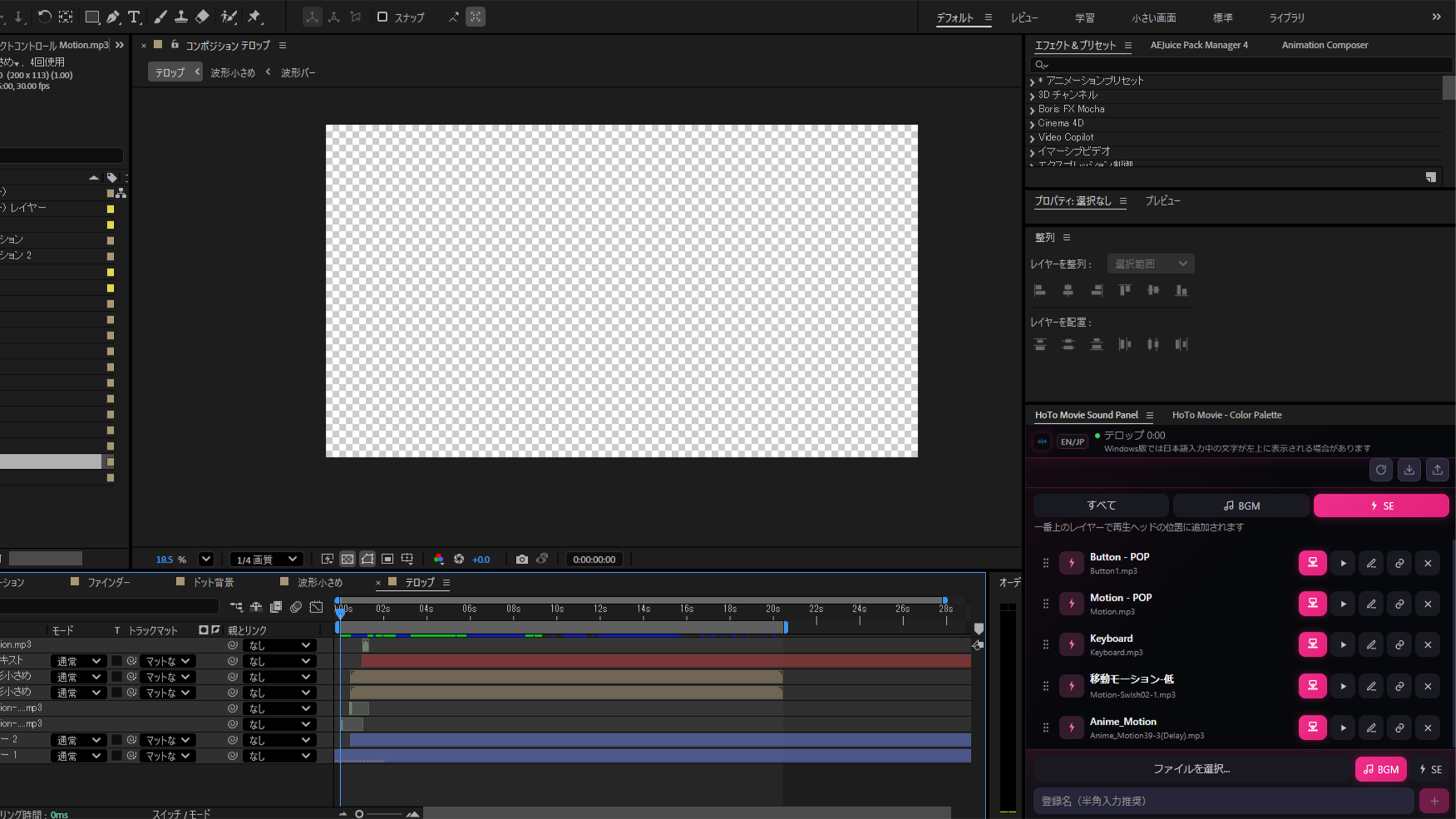Select the Roto Brush tool

(x=229, y=17)
